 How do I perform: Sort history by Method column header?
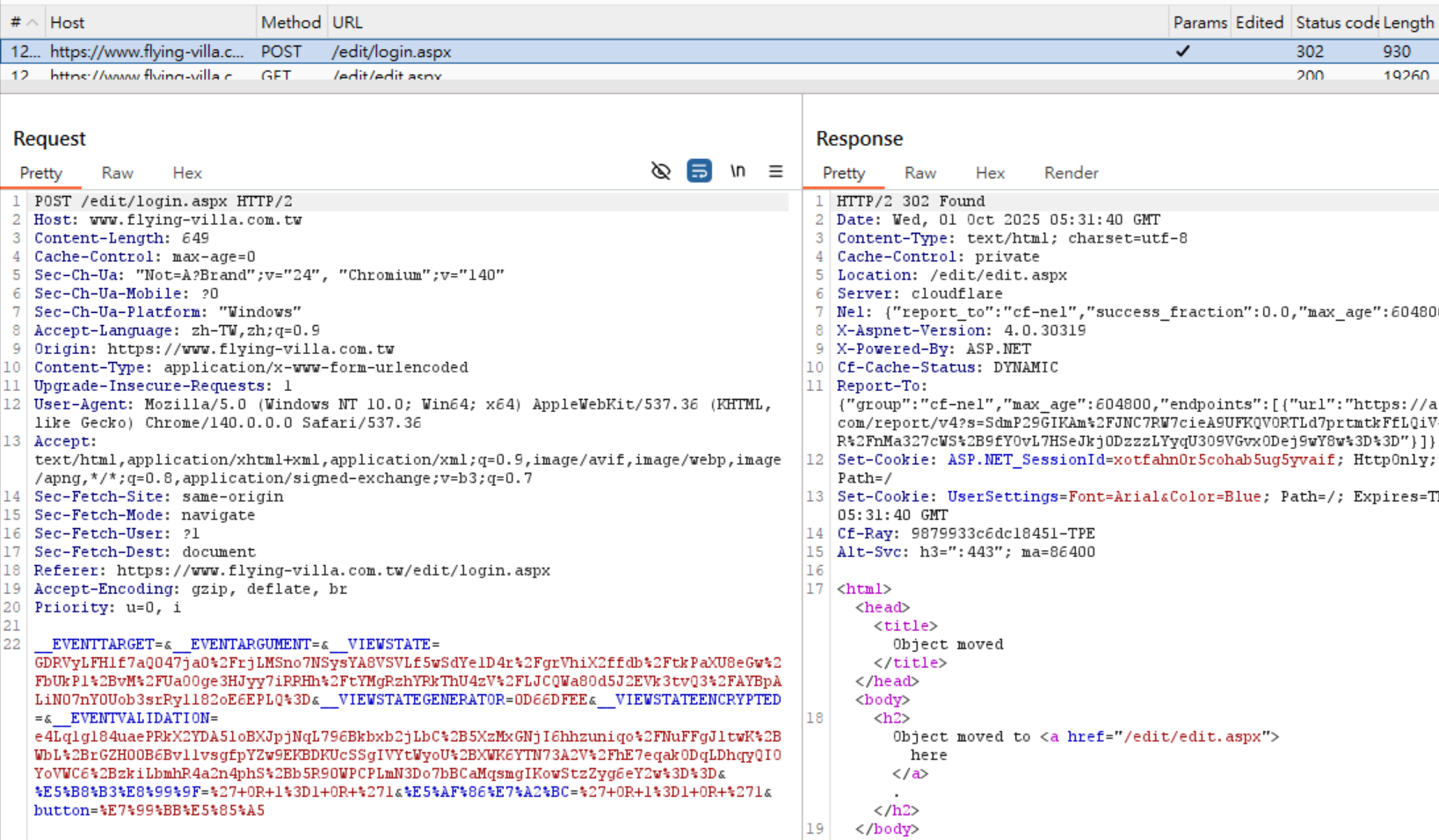click(x=291, y=23)
